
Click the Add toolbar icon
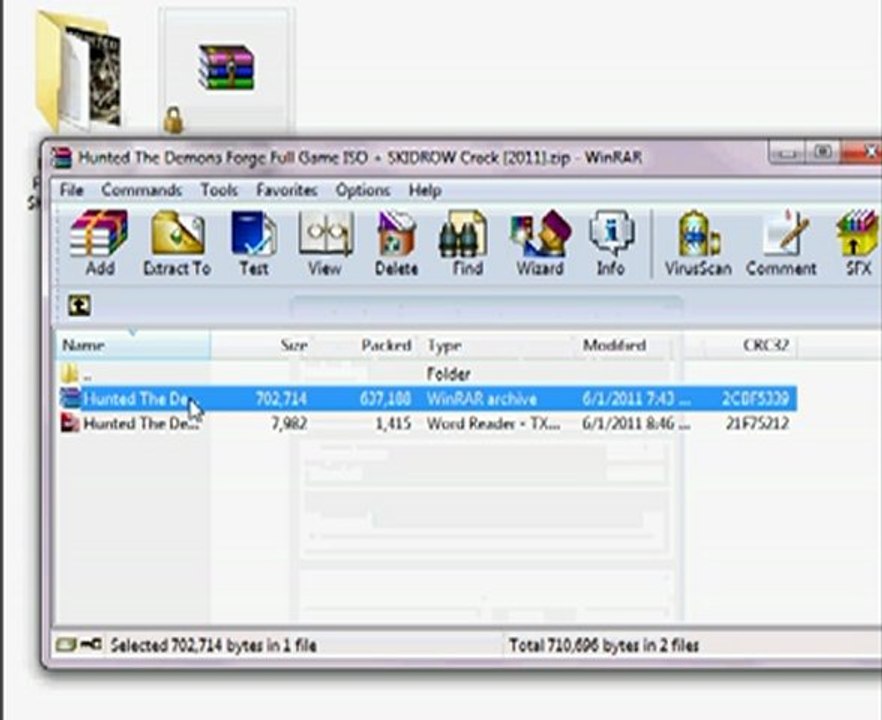[98, 243]
